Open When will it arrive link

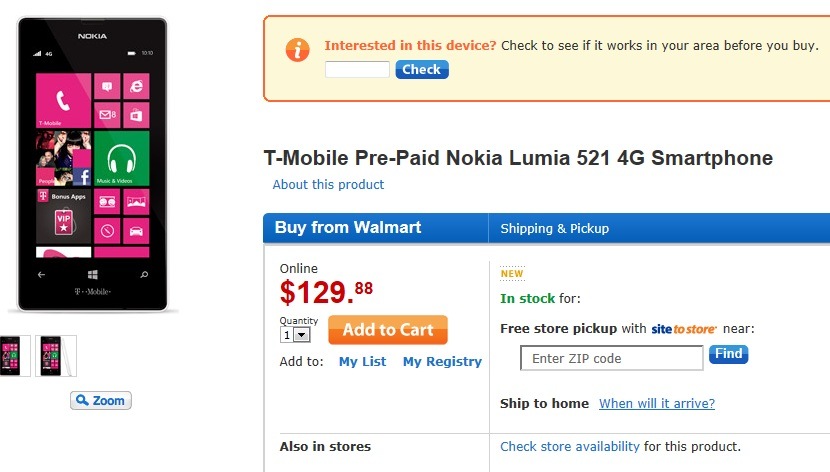pyautogui.click(x=657, y=404)
